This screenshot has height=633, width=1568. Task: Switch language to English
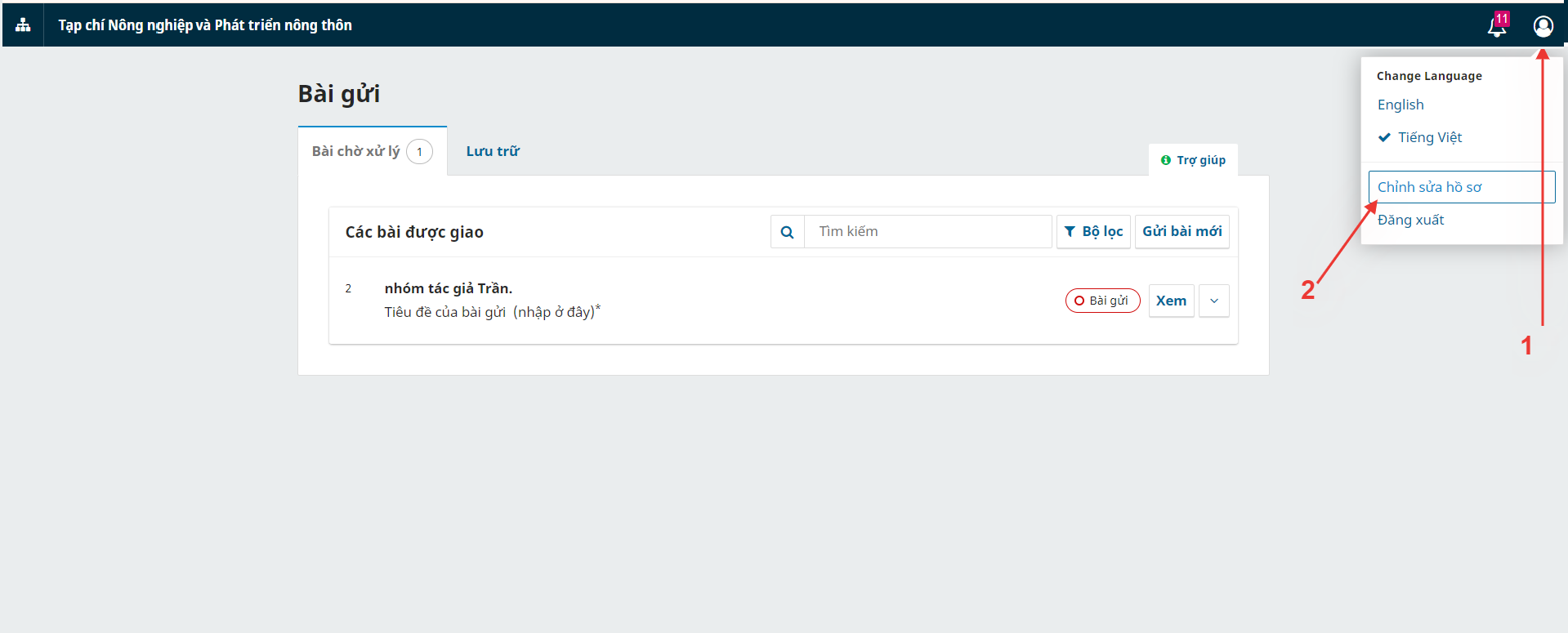tap(1400, 105)
